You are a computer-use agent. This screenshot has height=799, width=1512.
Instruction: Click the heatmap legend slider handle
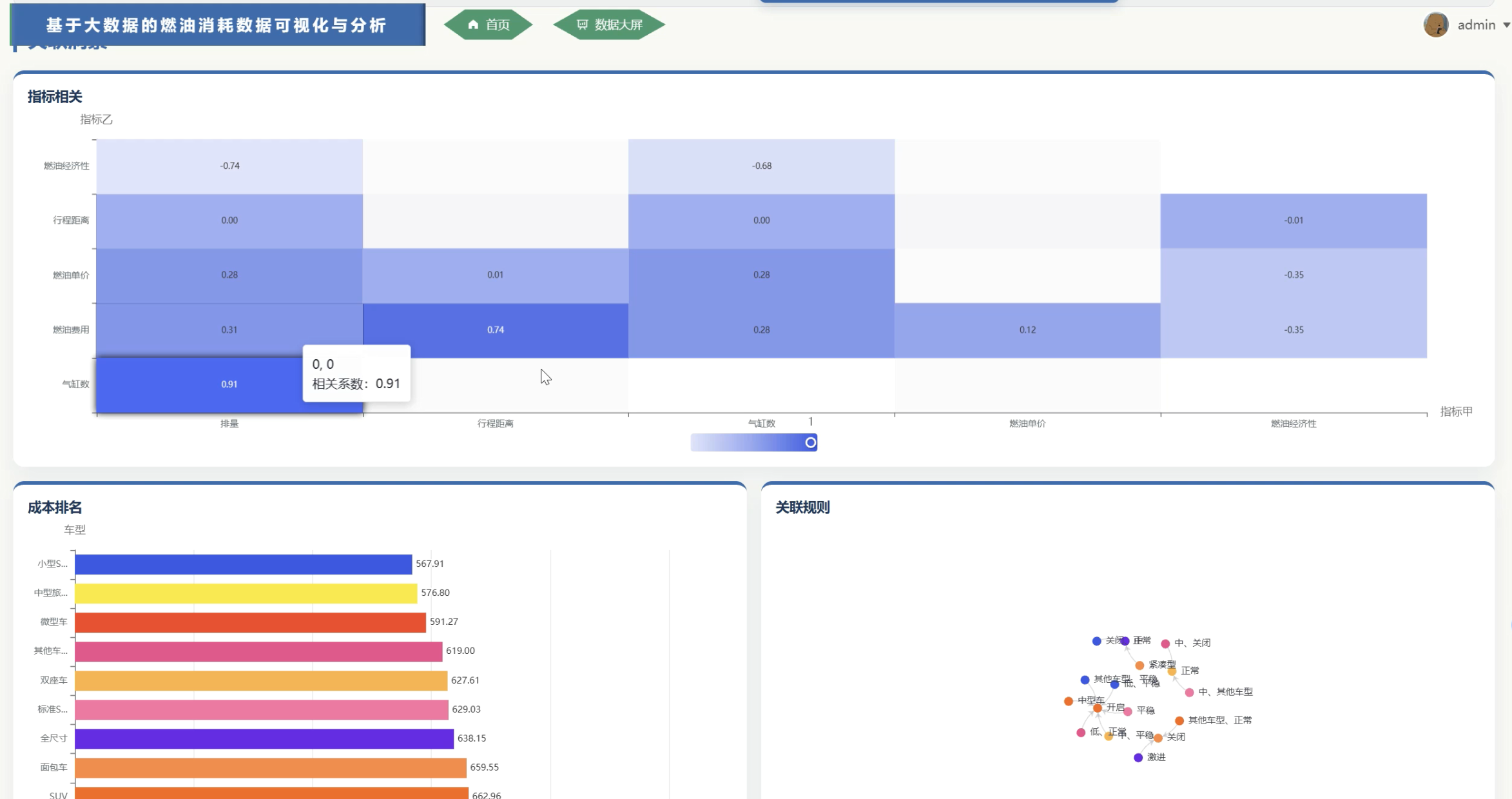pos(810,442)
